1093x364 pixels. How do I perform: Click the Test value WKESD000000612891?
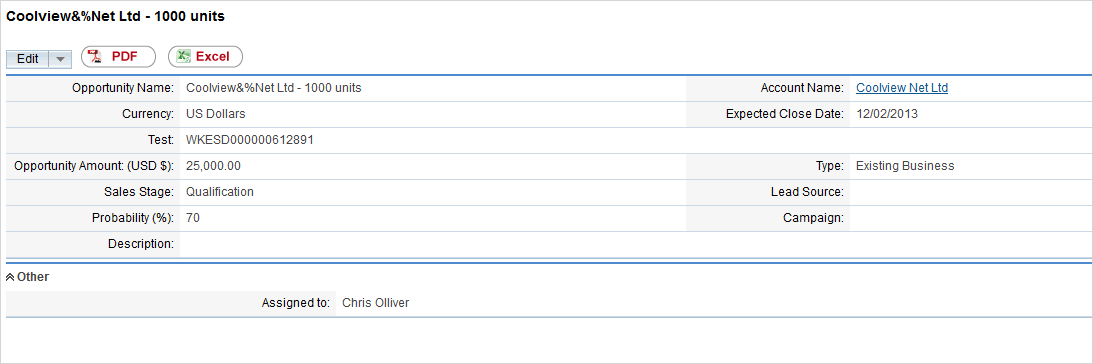pos(250,140)
